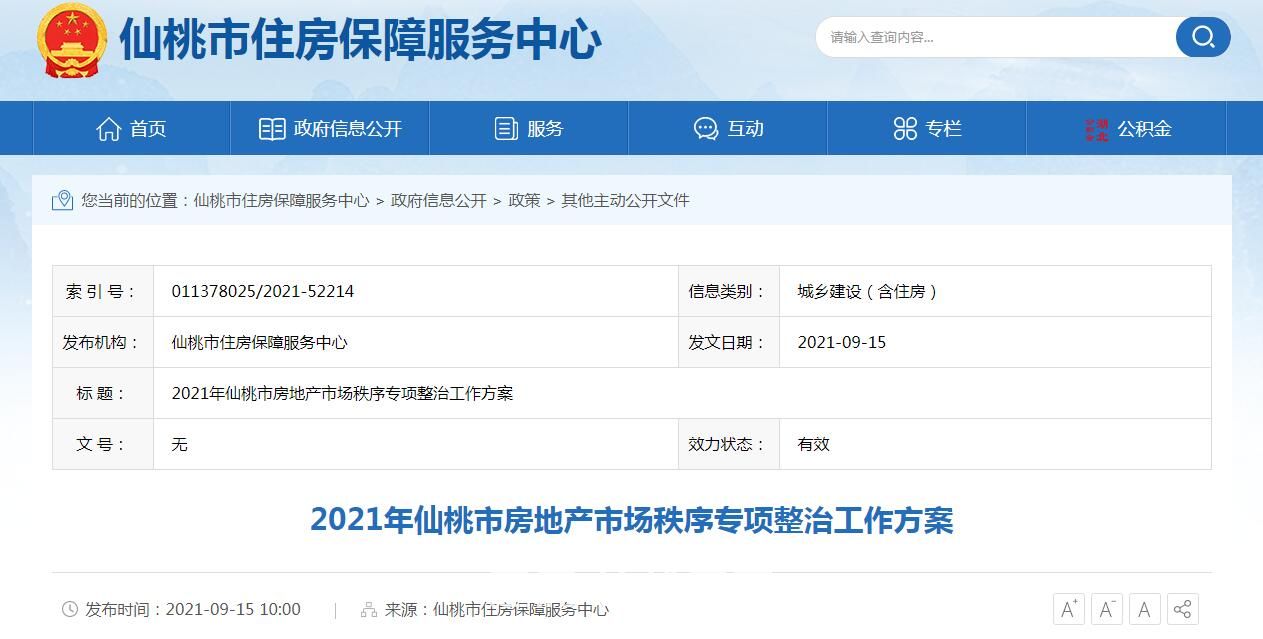Click the 湖北 seal icon beside 公积金
Screen dimensions: 1263x639
pos(1099,128)
